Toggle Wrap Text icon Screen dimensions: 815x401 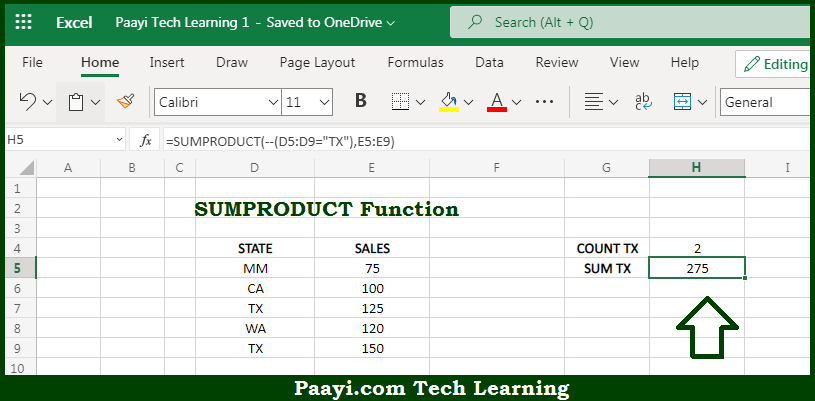[x=644, y=102]
